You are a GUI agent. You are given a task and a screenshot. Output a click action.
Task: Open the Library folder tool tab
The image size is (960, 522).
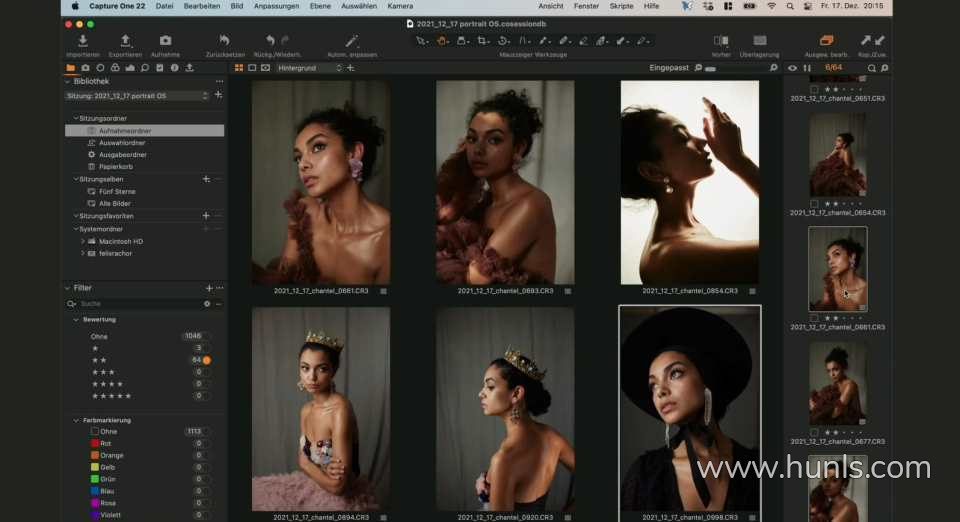click(71, 68)
